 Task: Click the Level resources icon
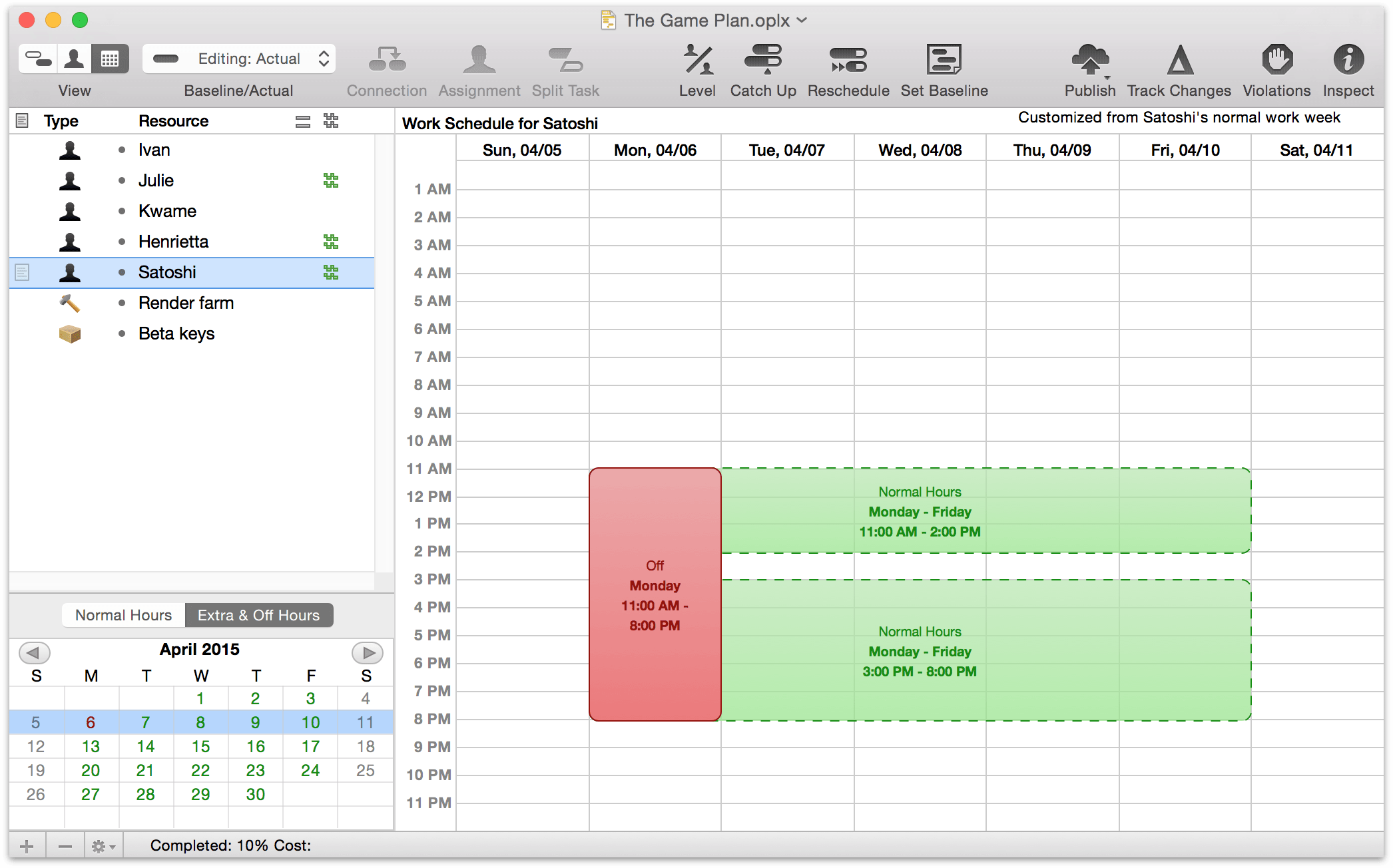pyautogui.click(x=697, y=59)
